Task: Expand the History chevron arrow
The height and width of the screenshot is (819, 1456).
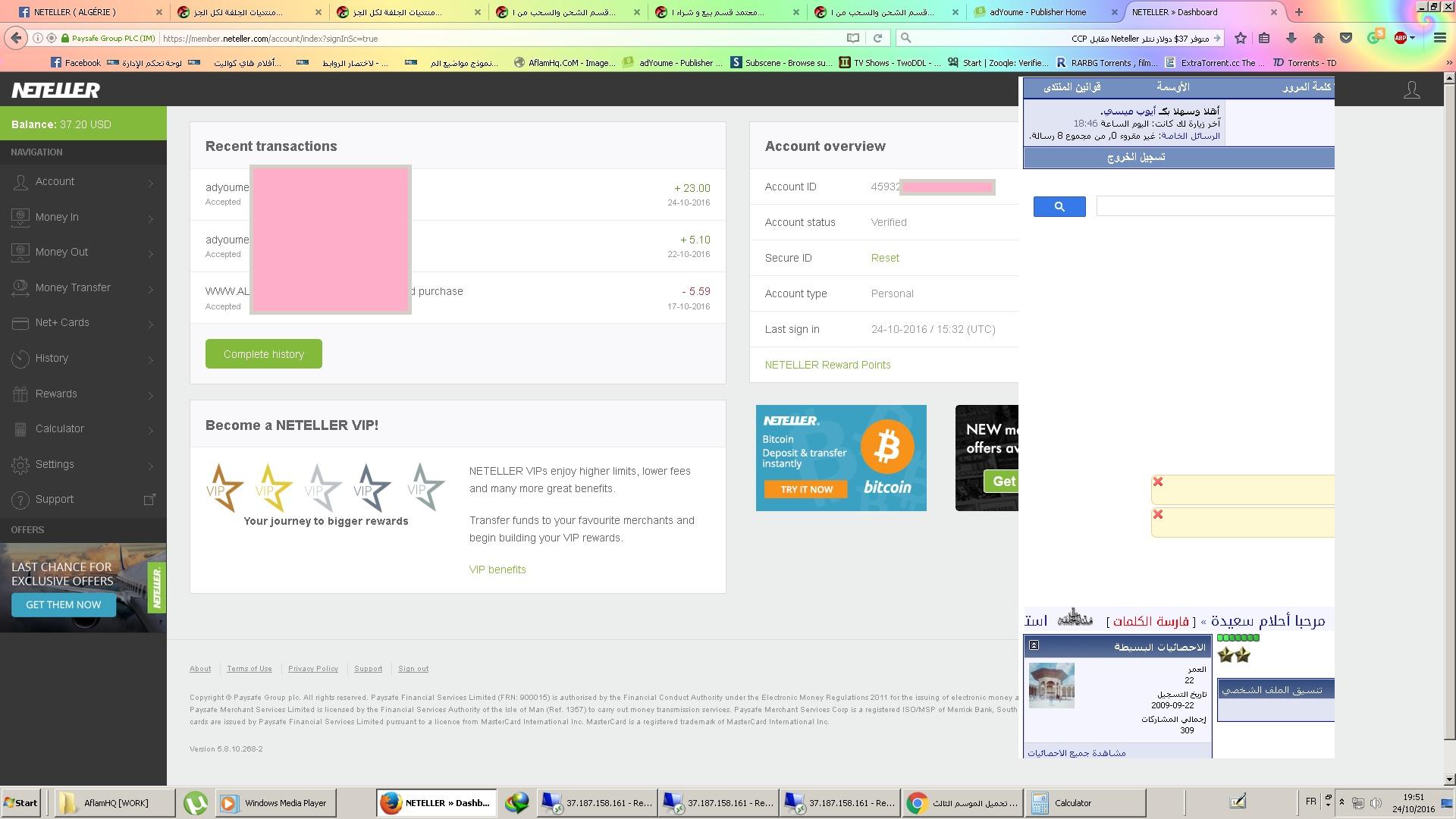Action: tap(151, 359)
